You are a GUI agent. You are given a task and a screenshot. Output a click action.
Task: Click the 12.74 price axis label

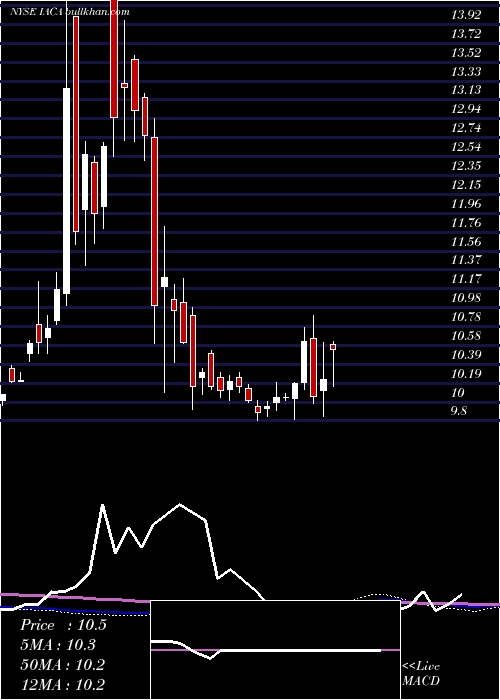[x=466, y=129]
